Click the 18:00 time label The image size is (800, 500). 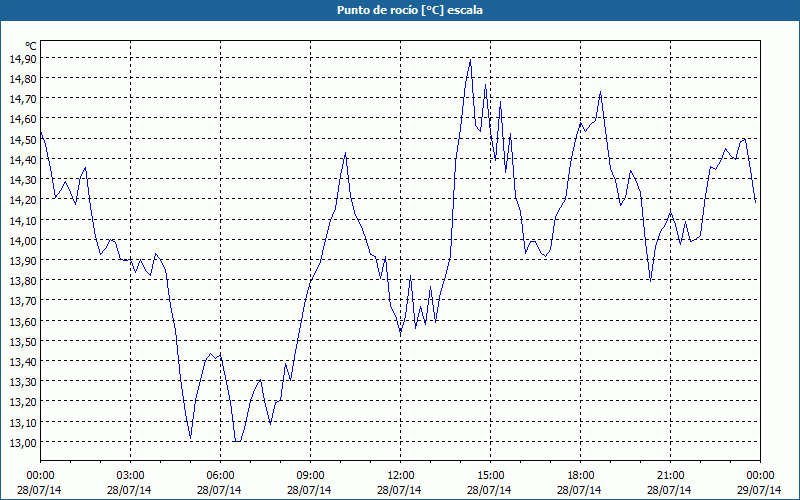click(581, 476)
